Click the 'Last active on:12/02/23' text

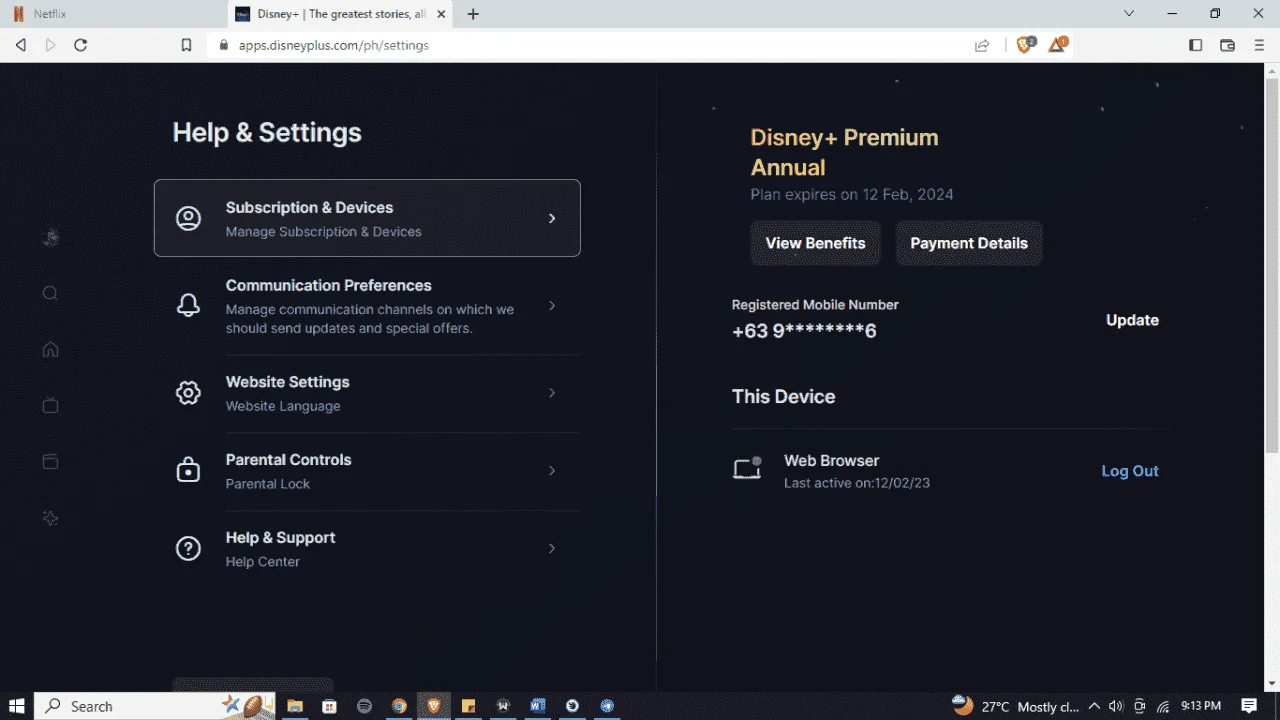[x=857, y=483]
